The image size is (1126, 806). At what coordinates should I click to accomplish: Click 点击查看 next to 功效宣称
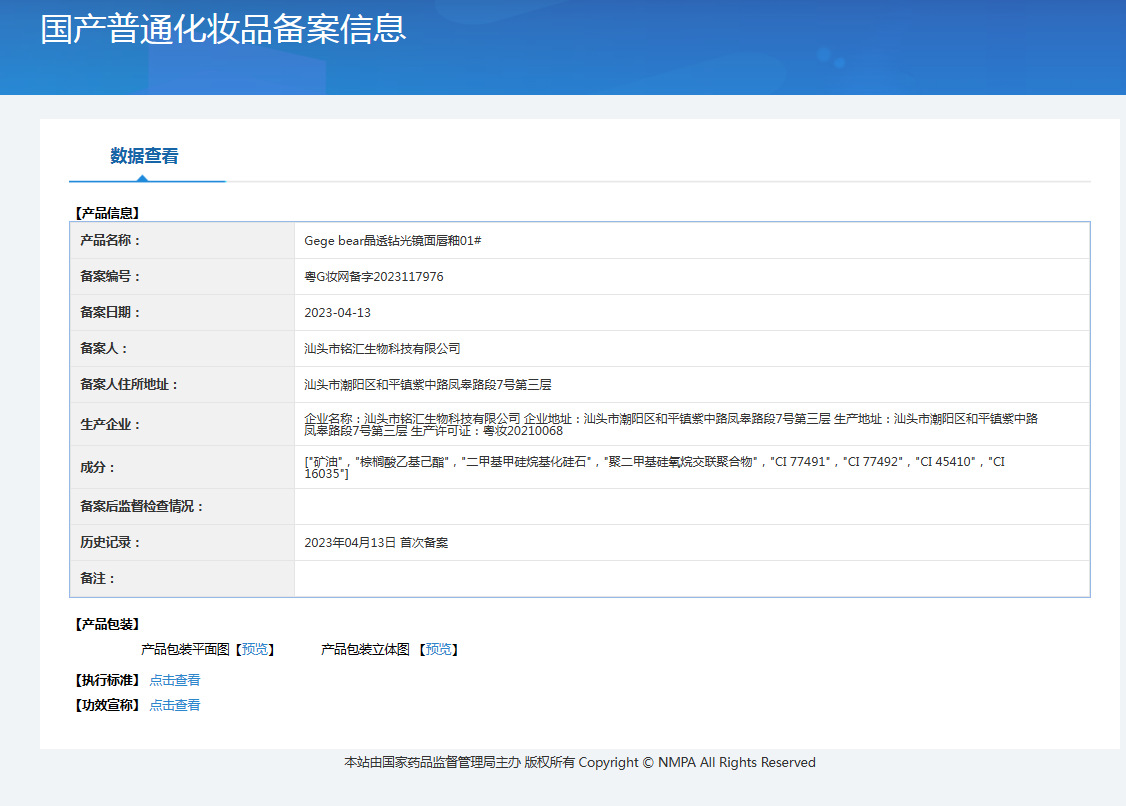tap(175, 705)
